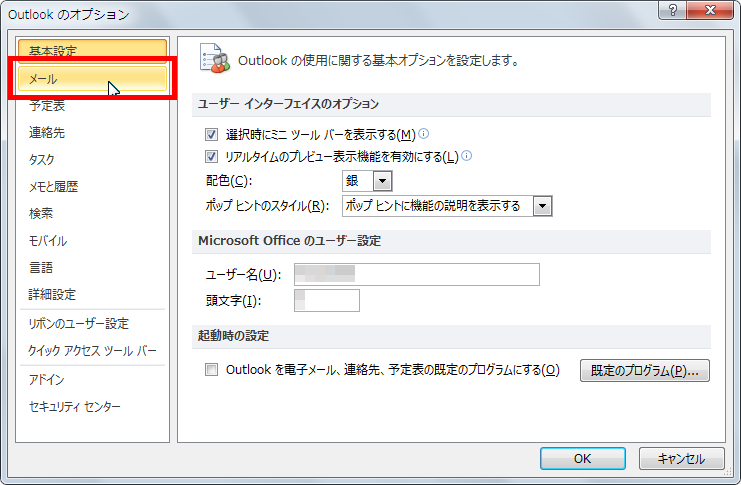Click the ユーザー名 text field
The height and width of the screenshot is (485, 741).
[417, 275]
